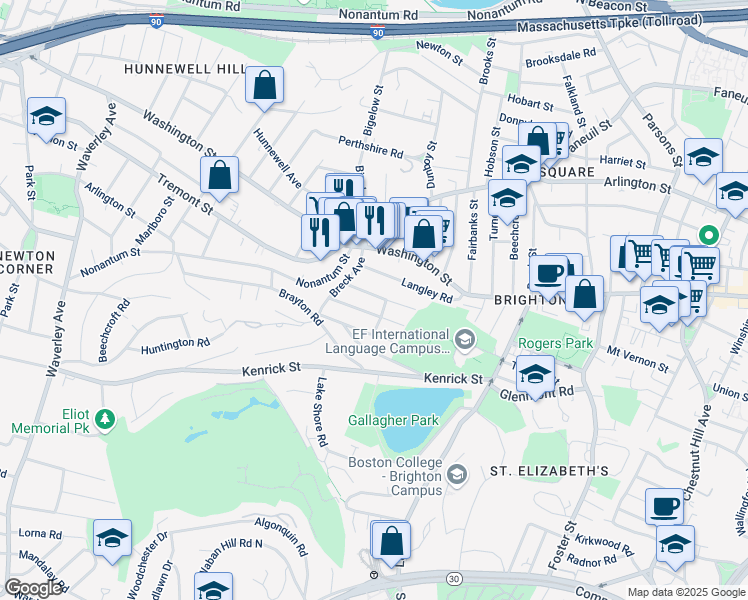Select the restaurant marker beside Nonantum St
The image size is (748, 600).
click(x=321, y=233)
